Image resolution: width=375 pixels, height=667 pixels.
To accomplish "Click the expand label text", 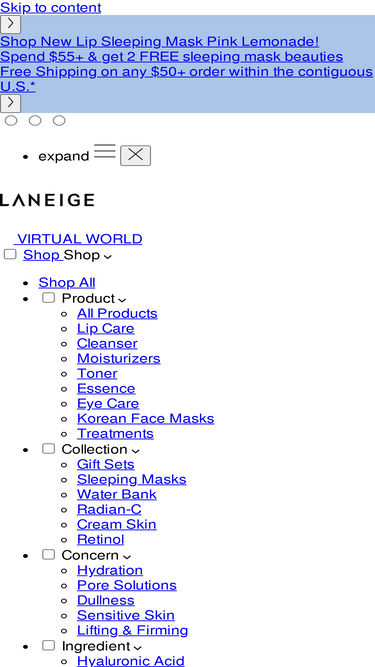I will [x=64, y=156].
